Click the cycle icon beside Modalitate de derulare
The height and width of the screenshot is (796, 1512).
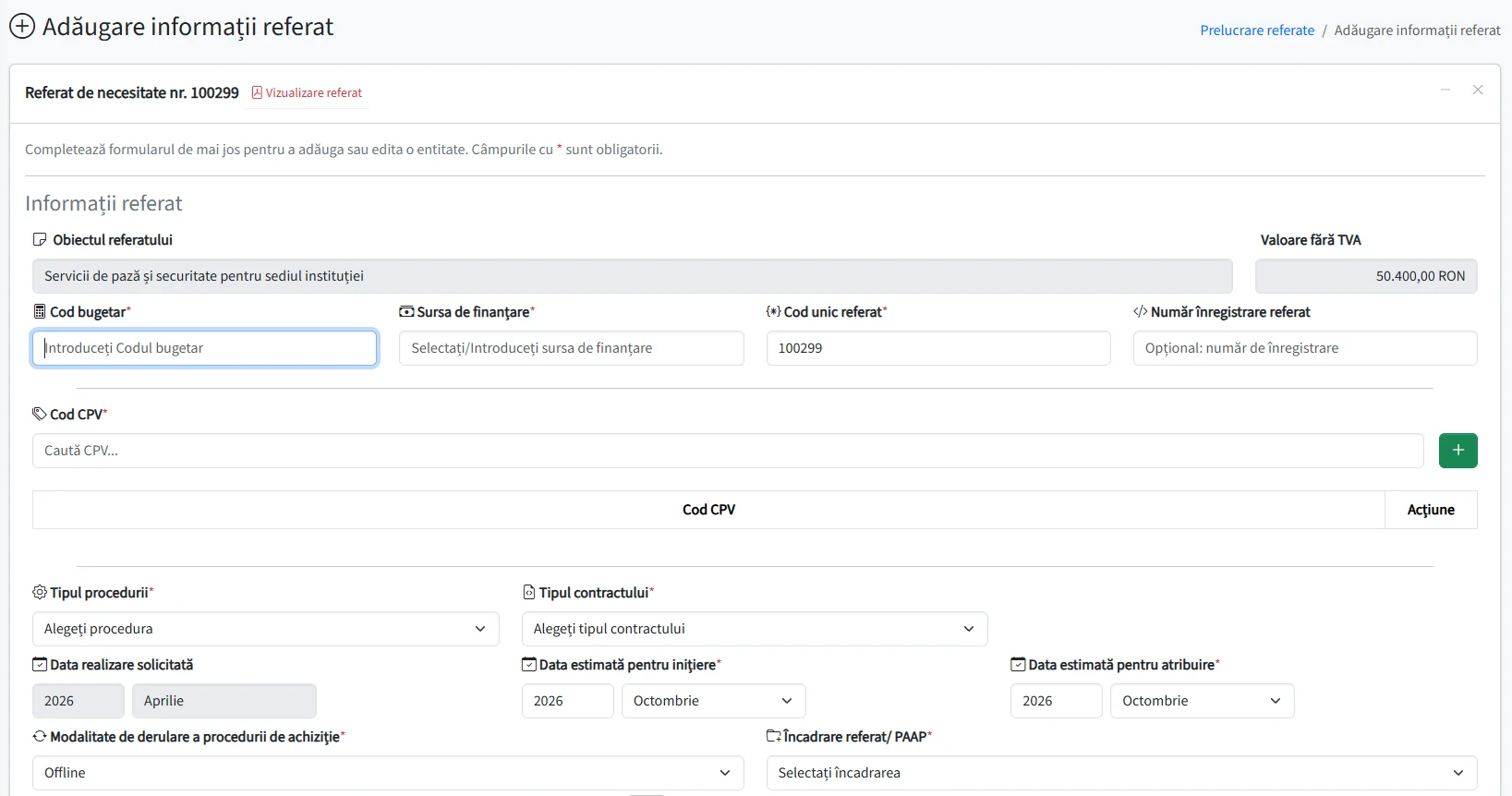pos(40,737)
